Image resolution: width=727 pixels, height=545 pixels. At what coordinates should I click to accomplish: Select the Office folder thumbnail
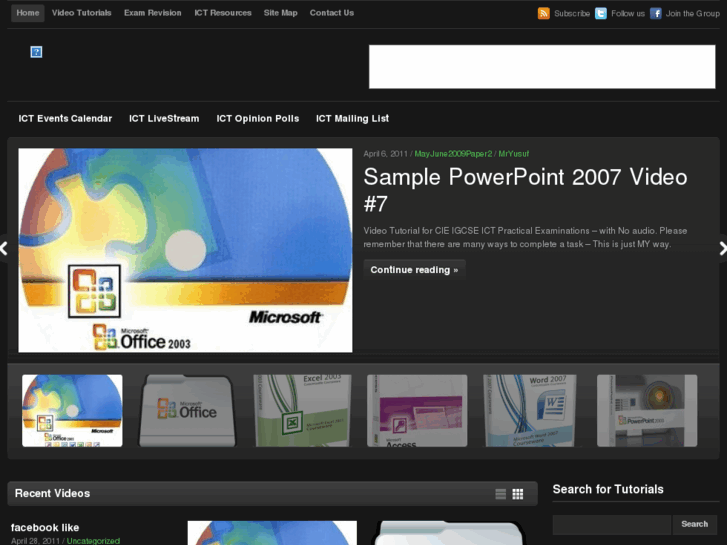pyautogui.click(x=187, y=411)
